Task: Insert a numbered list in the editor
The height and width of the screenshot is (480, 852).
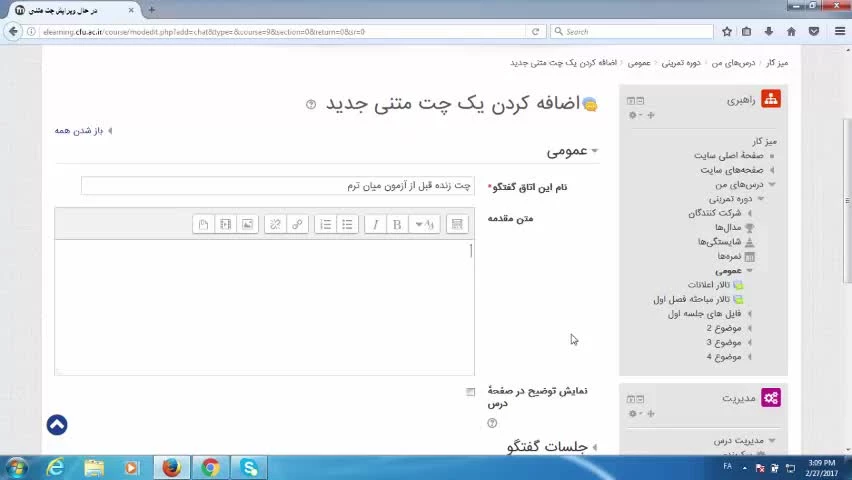Action: click(325, 225)
